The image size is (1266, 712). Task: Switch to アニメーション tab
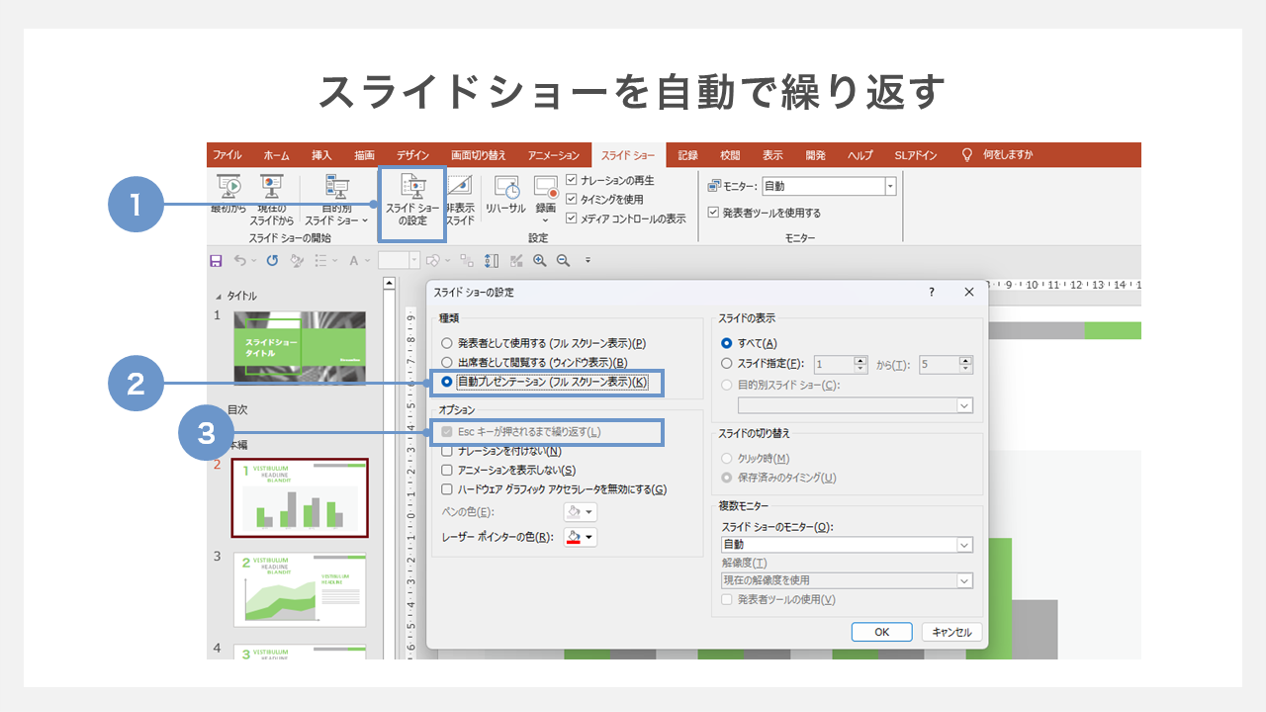(x=554, y=155)
